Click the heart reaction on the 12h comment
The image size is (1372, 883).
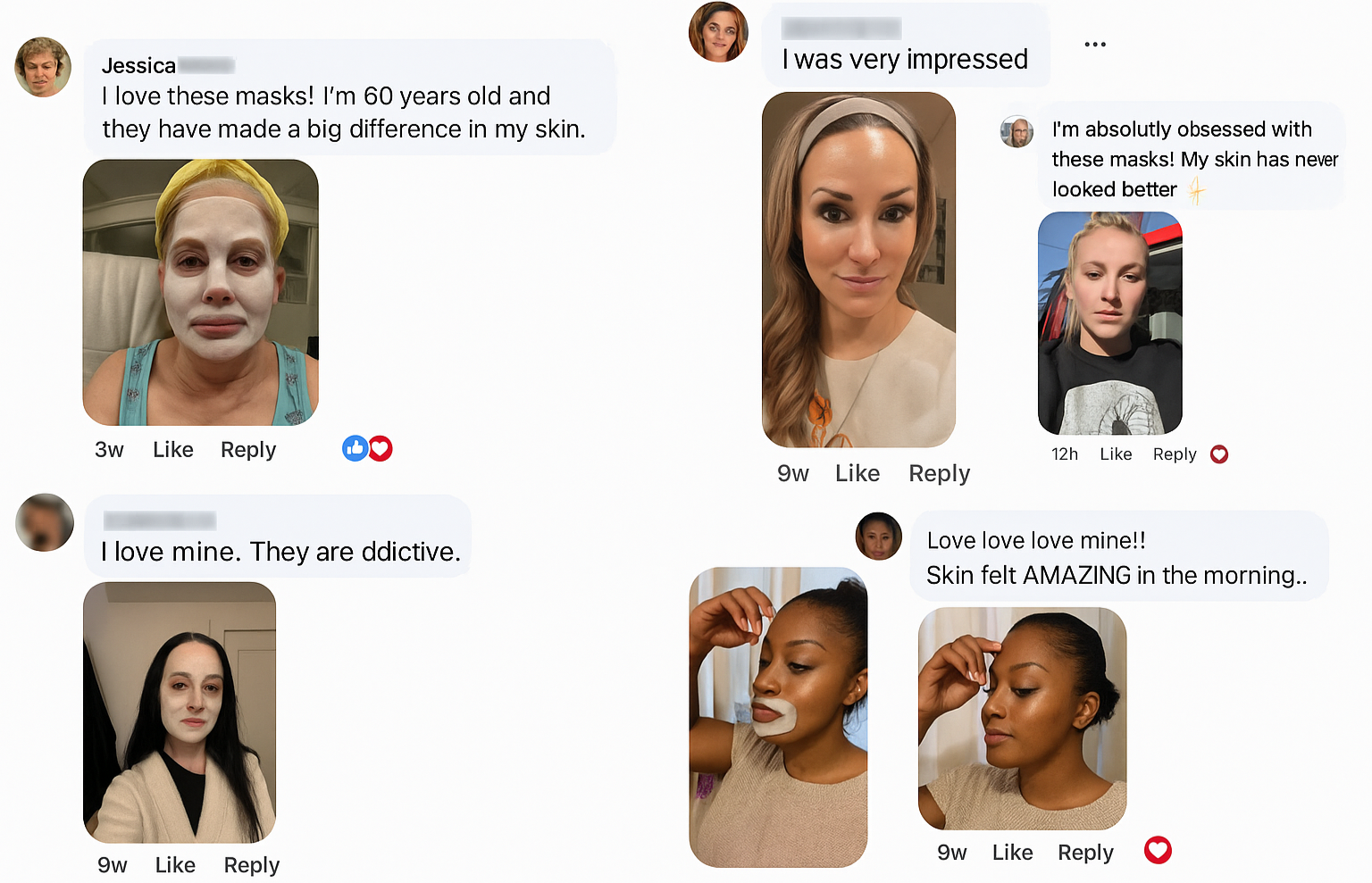pyautogui.click(x=1219, y=454)
